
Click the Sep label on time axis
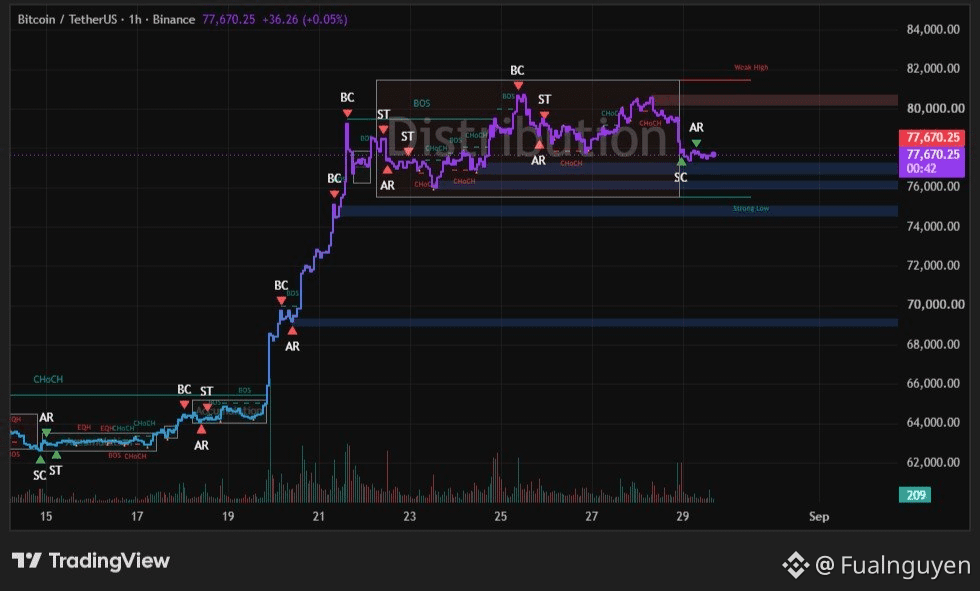[819, 517]
